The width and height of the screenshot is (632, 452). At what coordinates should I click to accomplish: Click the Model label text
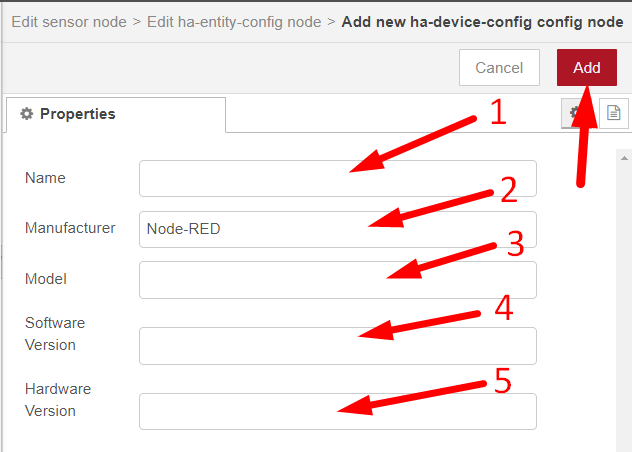pyautogui.click(x=46, y=279)
